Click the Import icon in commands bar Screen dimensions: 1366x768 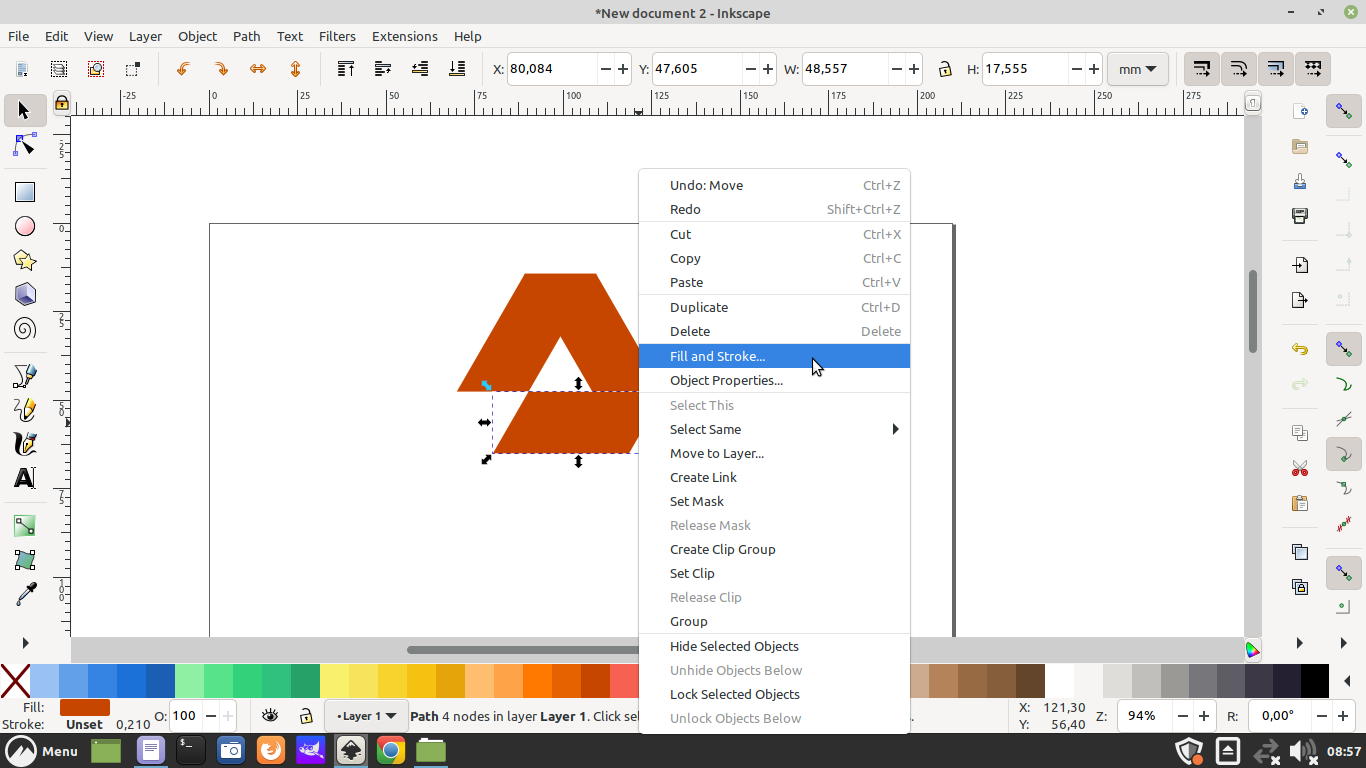click(1300, 265)
